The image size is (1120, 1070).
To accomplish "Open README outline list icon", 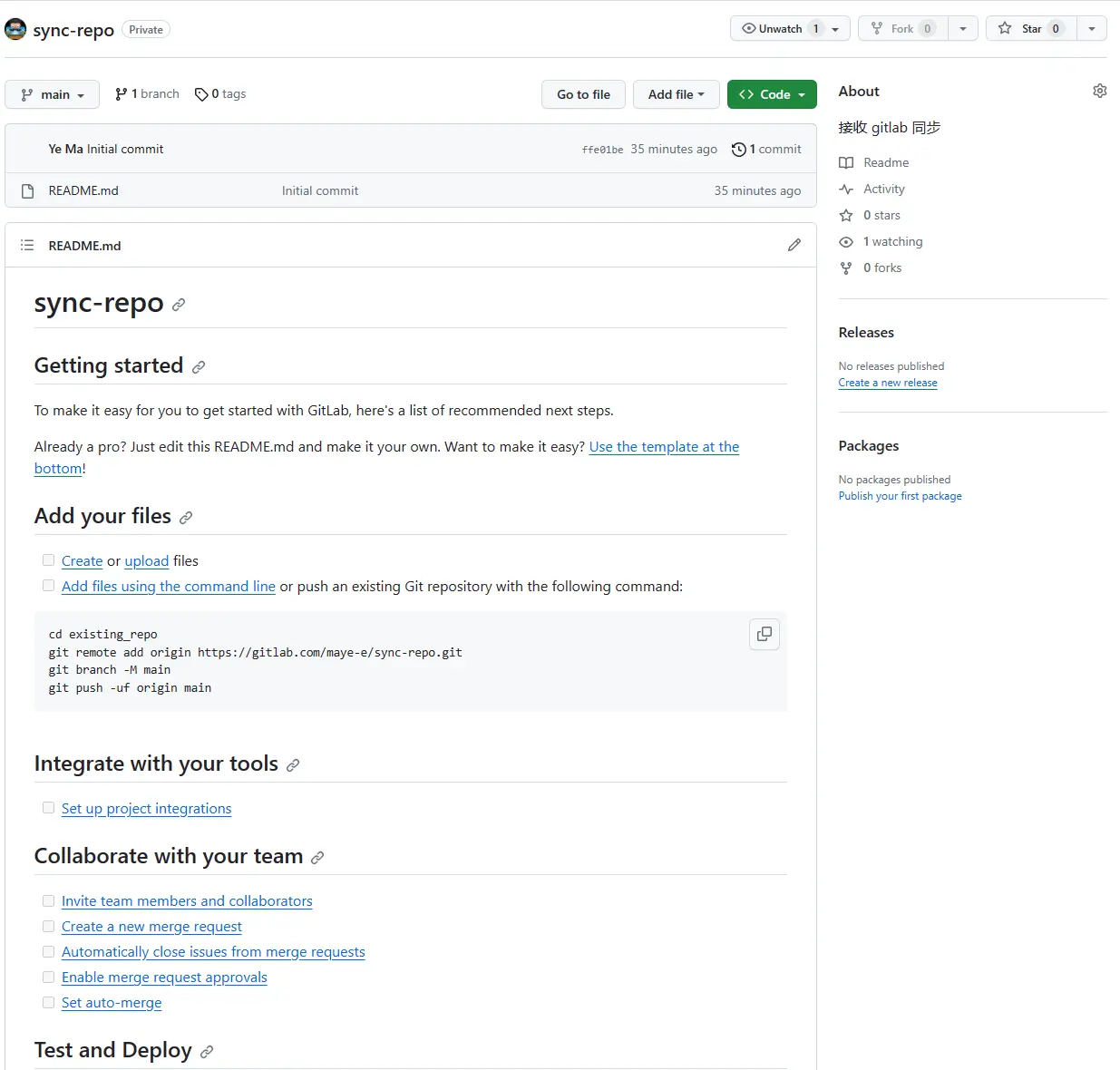I will (27, 245).
